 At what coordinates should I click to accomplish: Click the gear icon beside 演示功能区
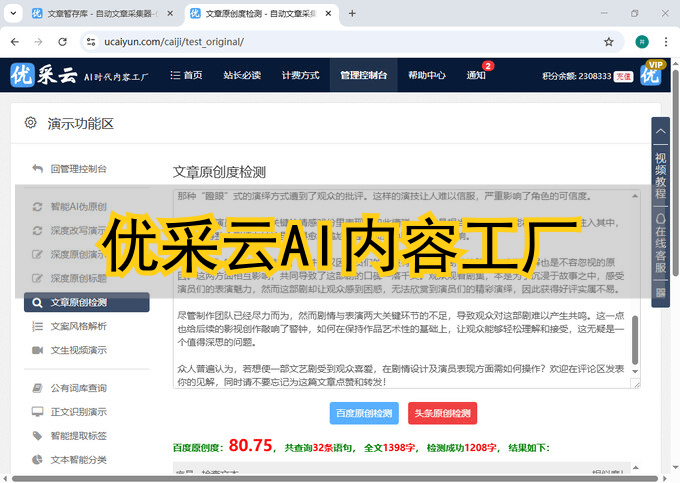30,123
